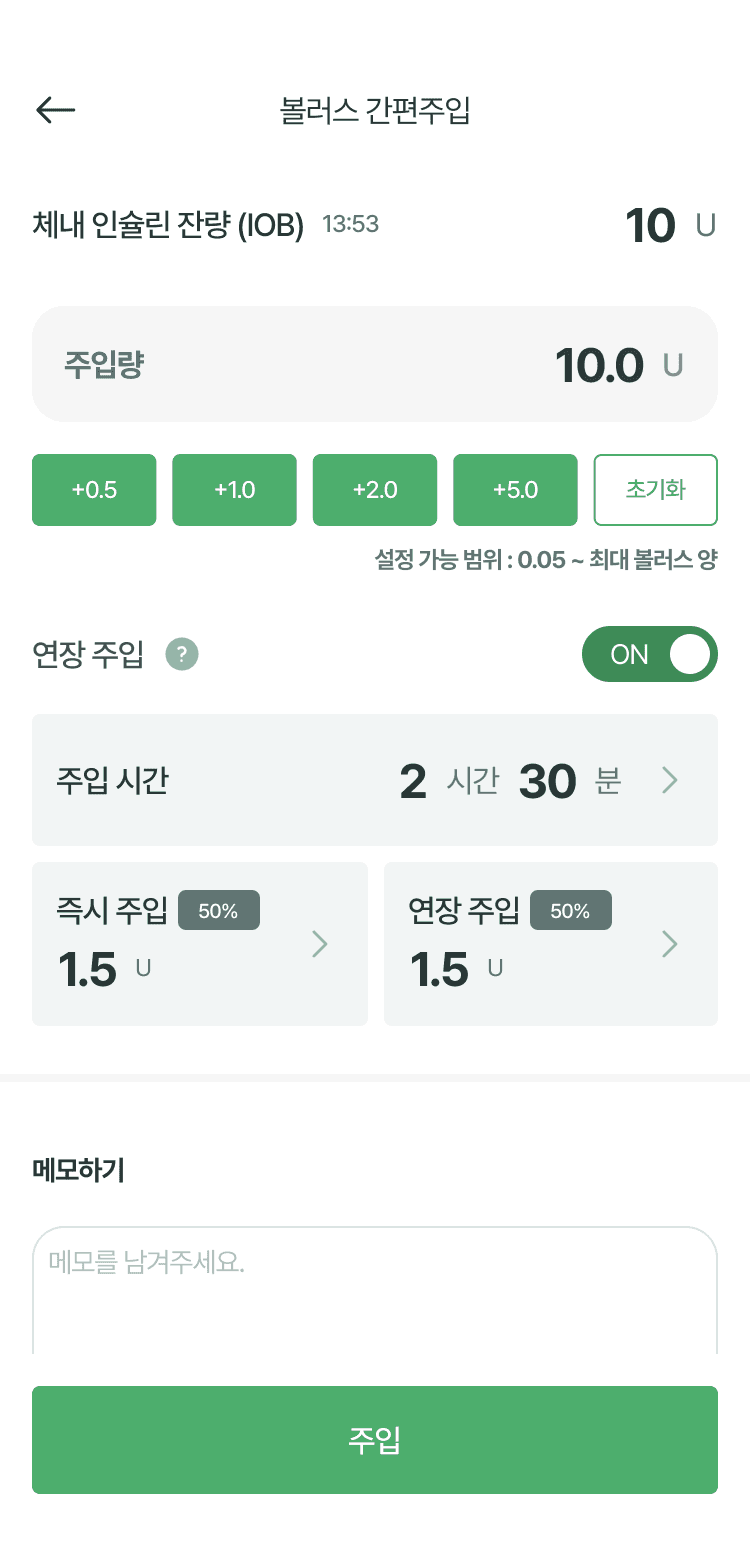Turn off the 연장 주입 ON toggle
Viewport: 750px width, 1564px height.
point(649,654)
